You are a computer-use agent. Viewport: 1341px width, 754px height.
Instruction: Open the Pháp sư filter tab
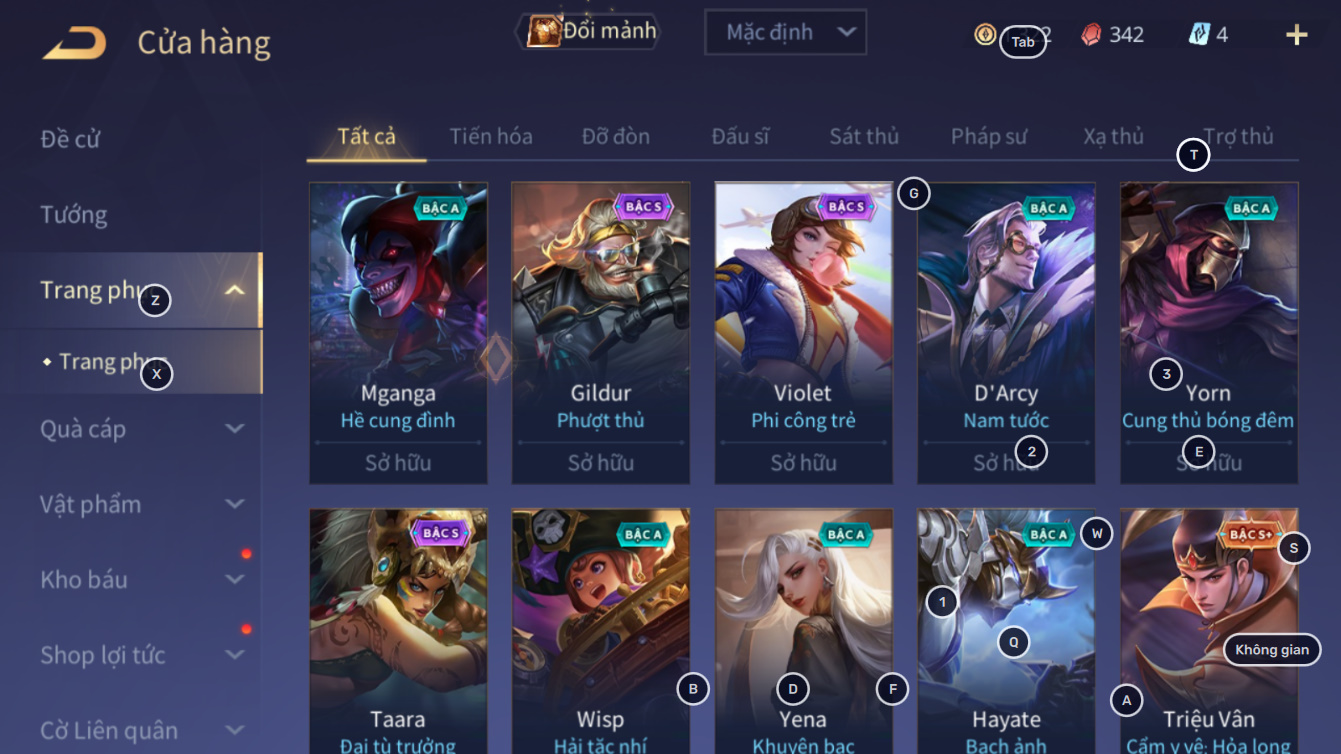click(989, 136)
